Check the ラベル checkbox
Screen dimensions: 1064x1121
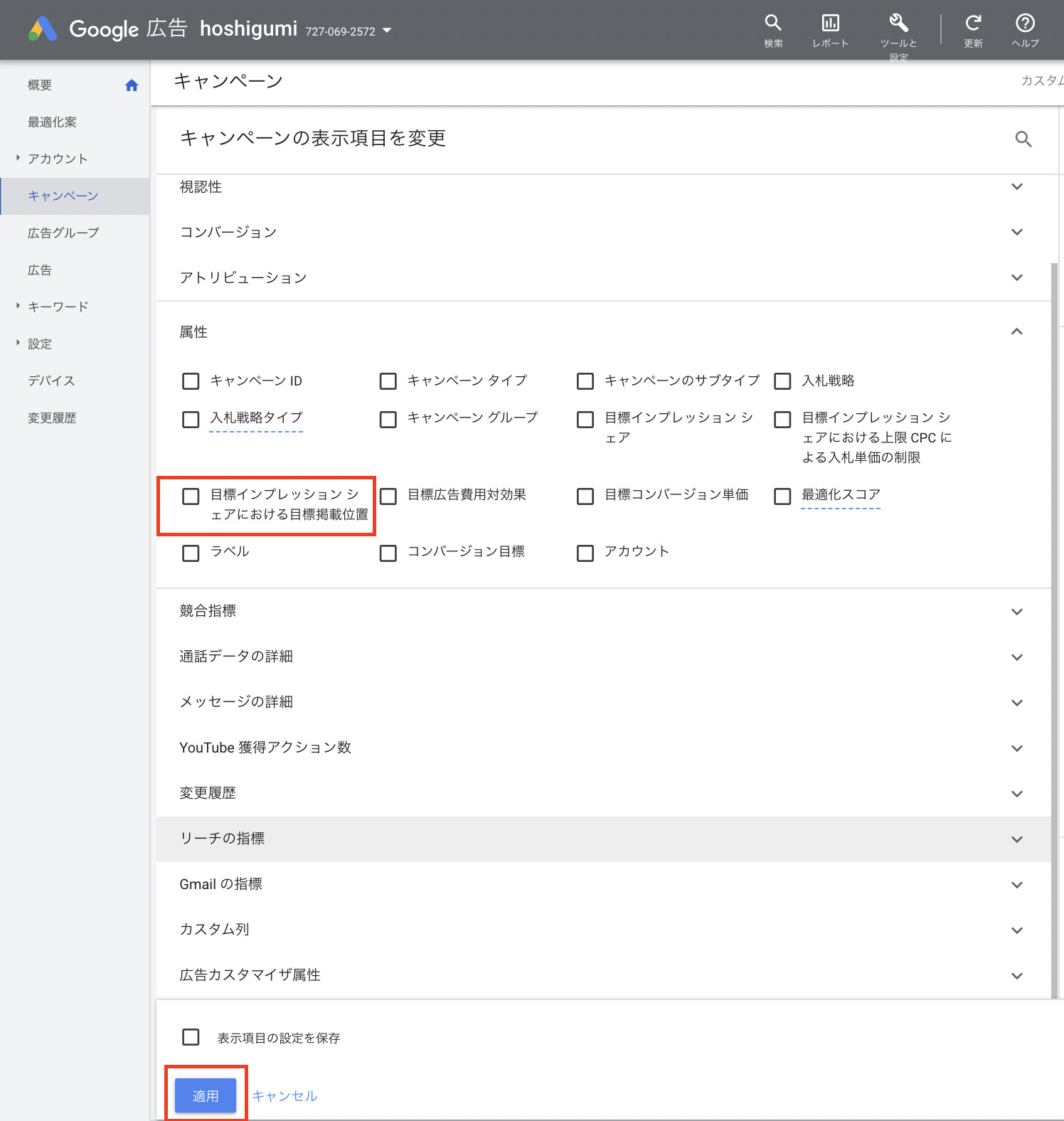[191, 553]
